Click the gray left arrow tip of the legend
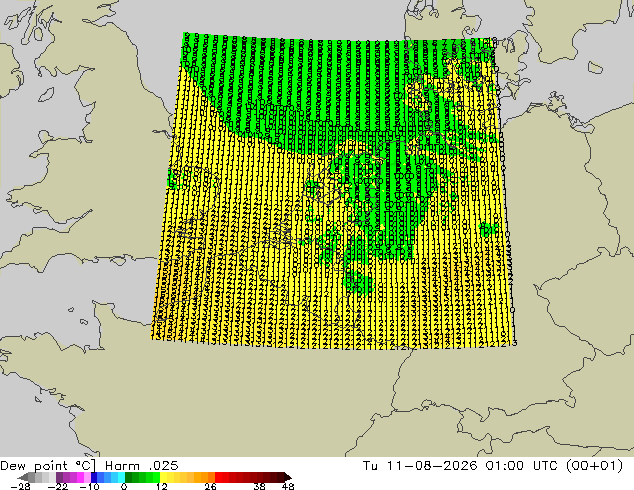Screen dimensions: 634x490 coord(23,477)
